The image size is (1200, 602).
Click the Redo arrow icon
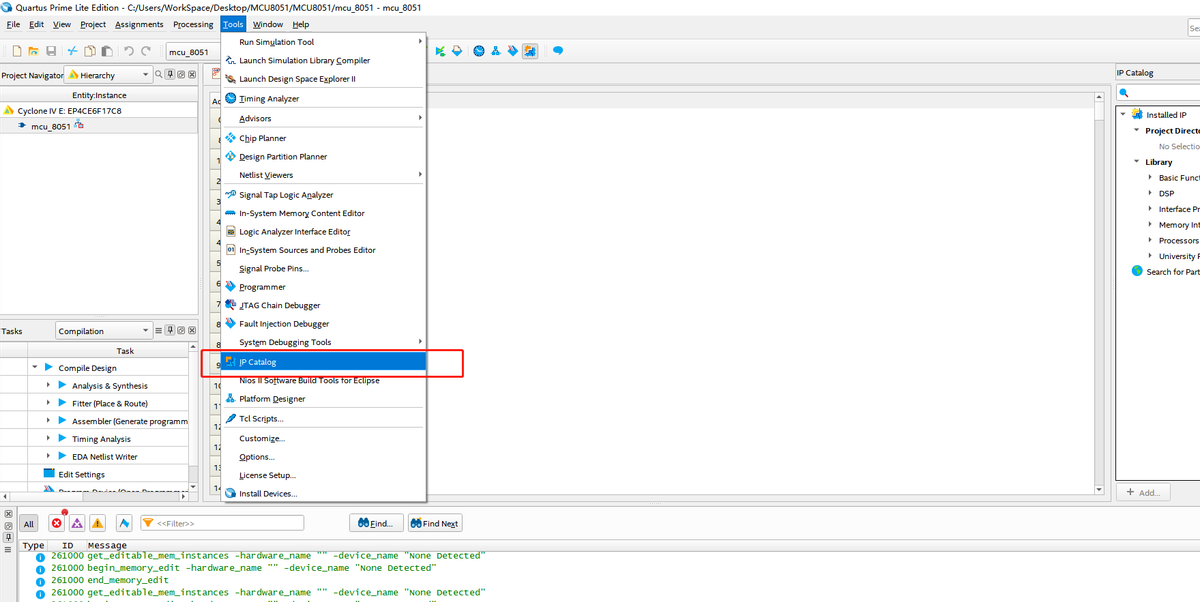pyautogui.click(x=146, y=51)
